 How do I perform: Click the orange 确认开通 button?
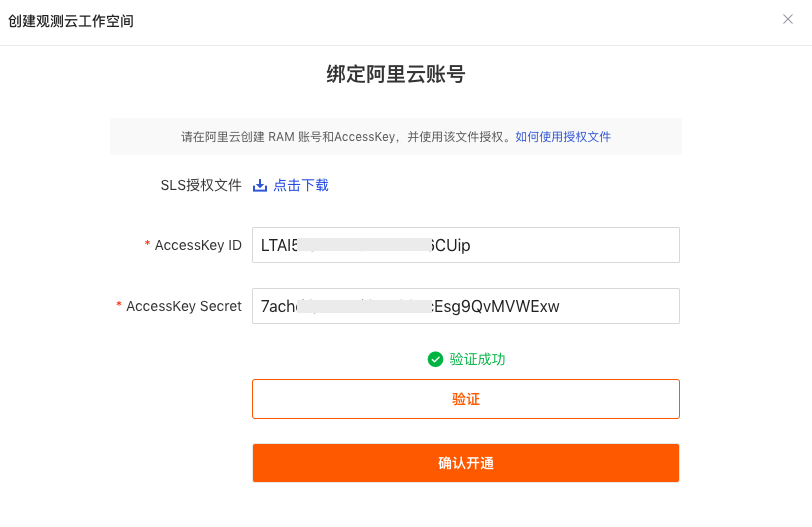(466, 463)
